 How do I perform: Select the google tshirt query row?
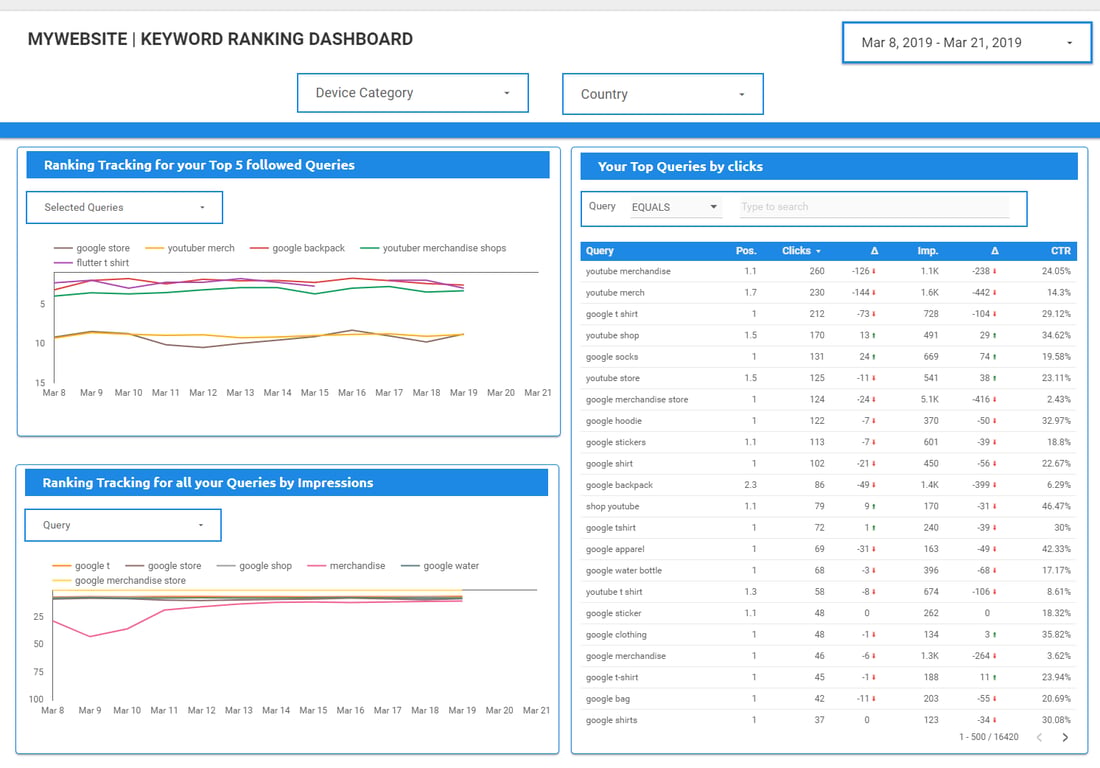pos(829,528)
